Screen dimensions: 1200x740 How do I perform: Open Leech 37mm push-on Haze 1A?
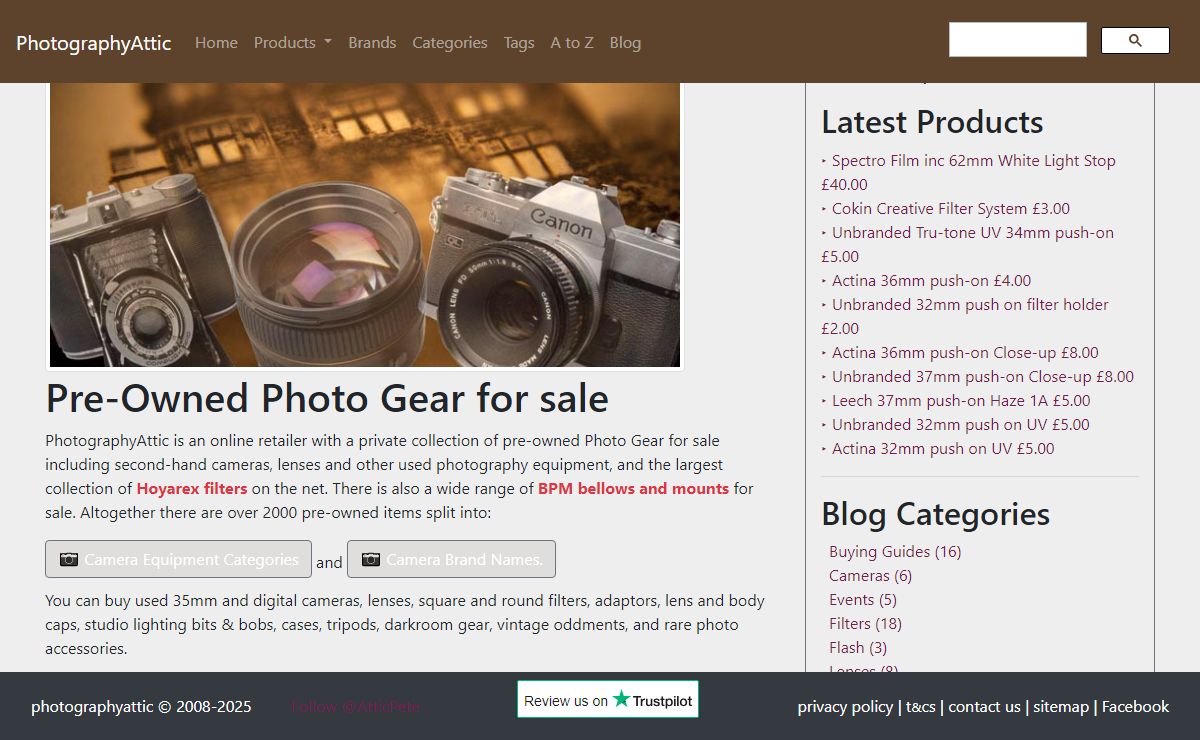961,400
